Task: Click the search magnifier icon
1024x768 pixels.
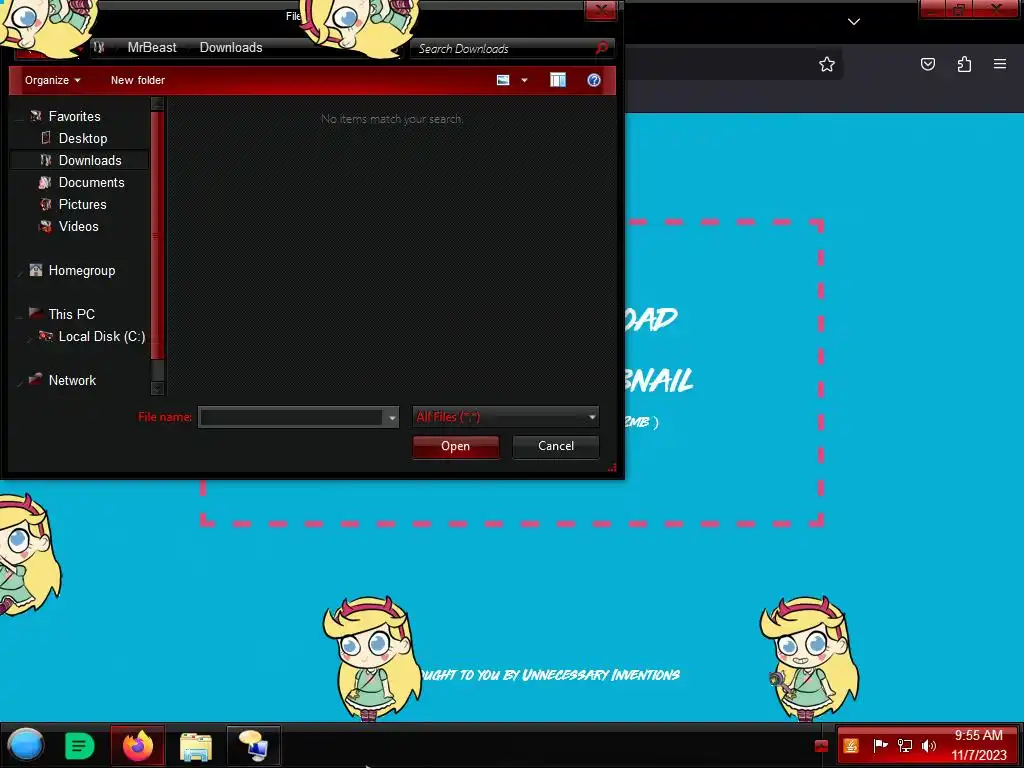Action: [x=602, y=48]
